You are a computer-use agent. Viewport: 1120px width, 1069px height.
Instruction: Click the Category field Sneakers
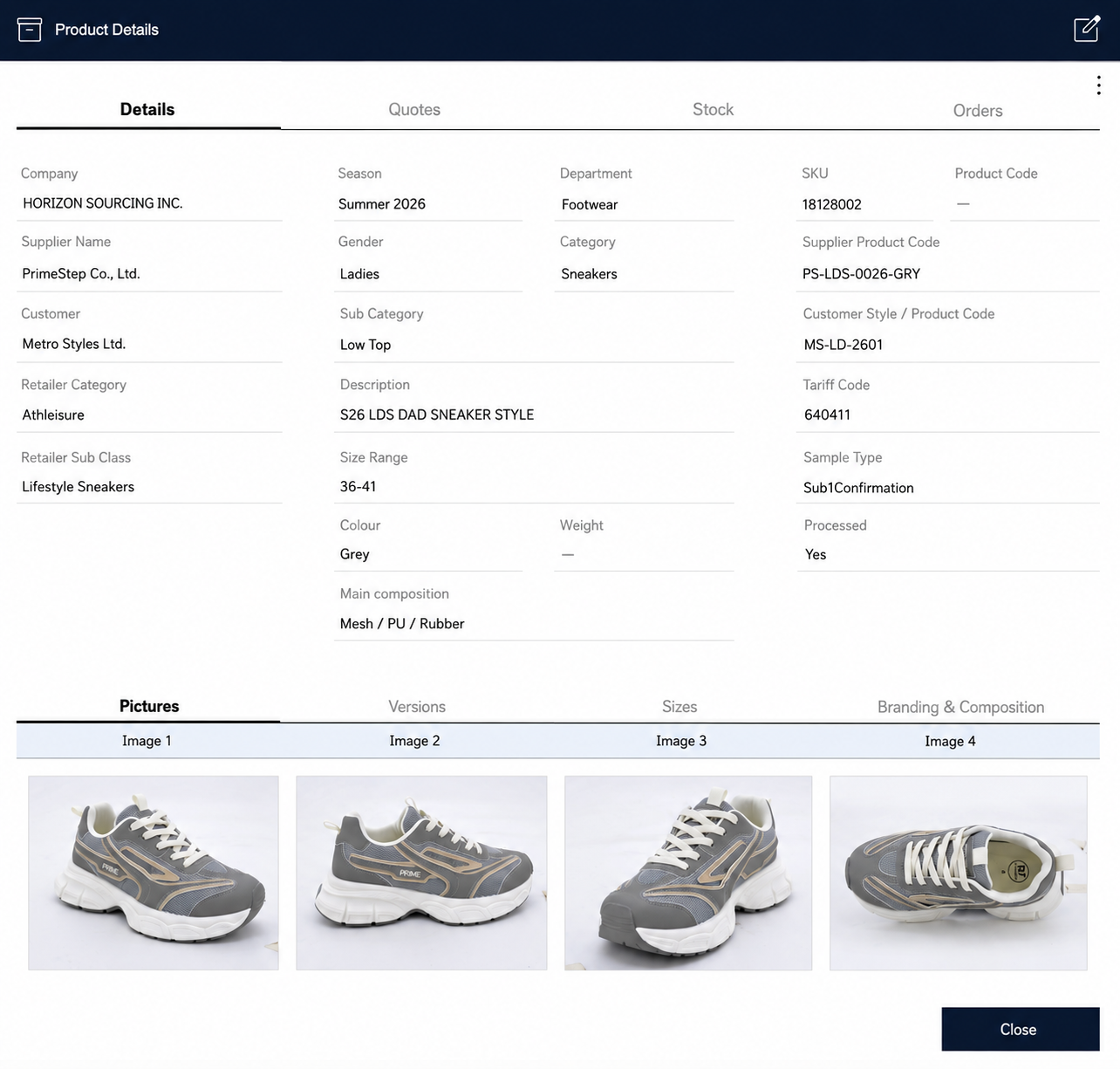point(645,274)
